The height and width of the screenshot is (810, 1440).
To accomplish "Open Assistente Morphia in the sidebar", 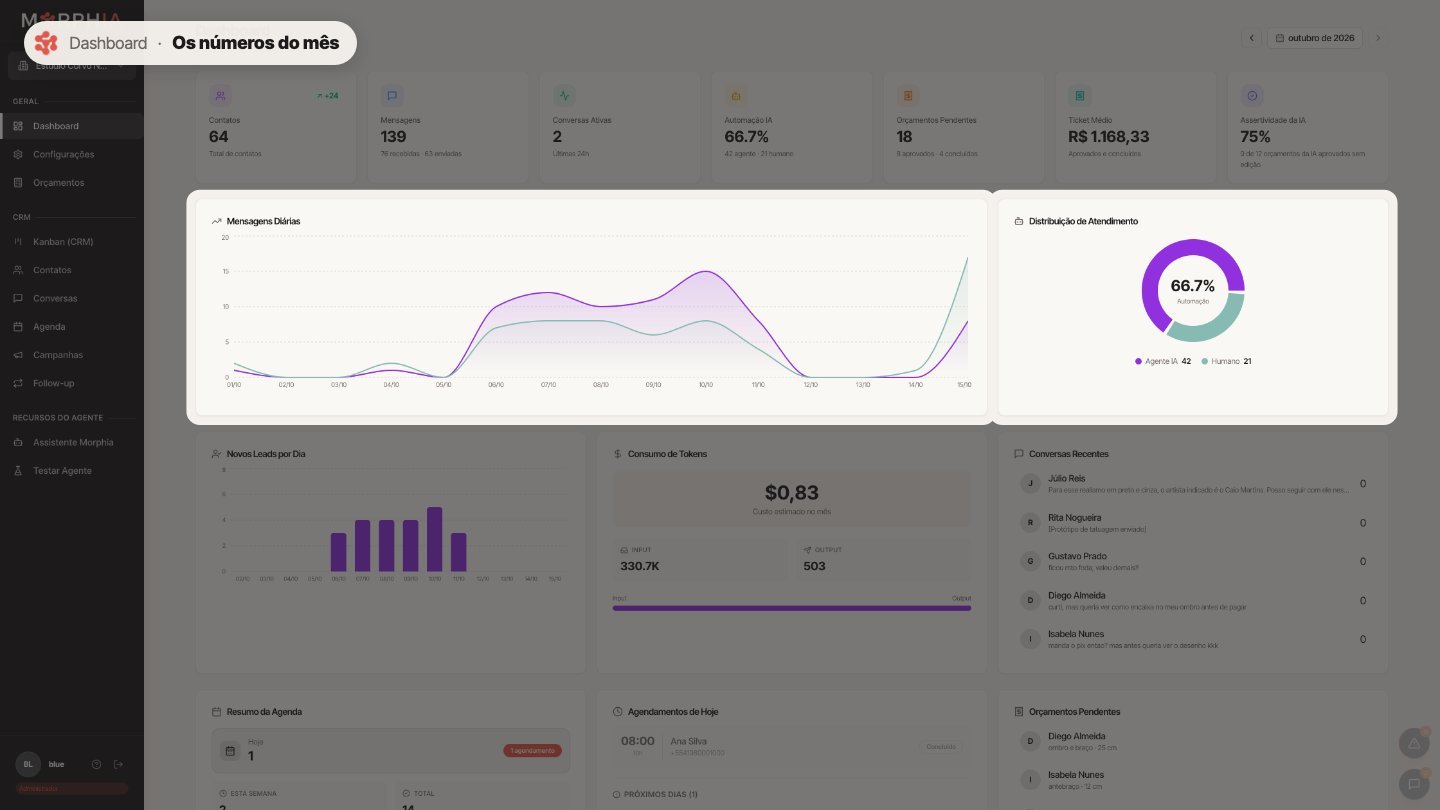I will [71, 442].
